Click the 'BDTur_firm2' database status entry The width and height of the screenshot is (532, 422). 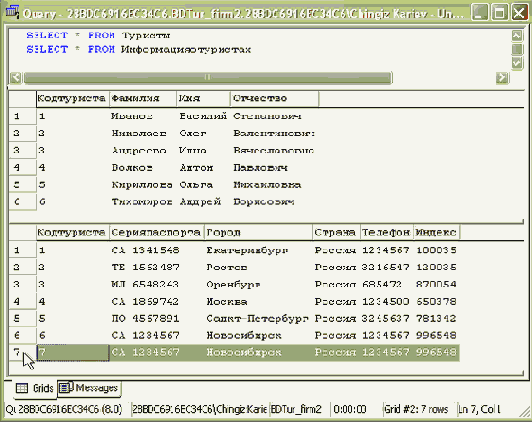pos(296,409)
